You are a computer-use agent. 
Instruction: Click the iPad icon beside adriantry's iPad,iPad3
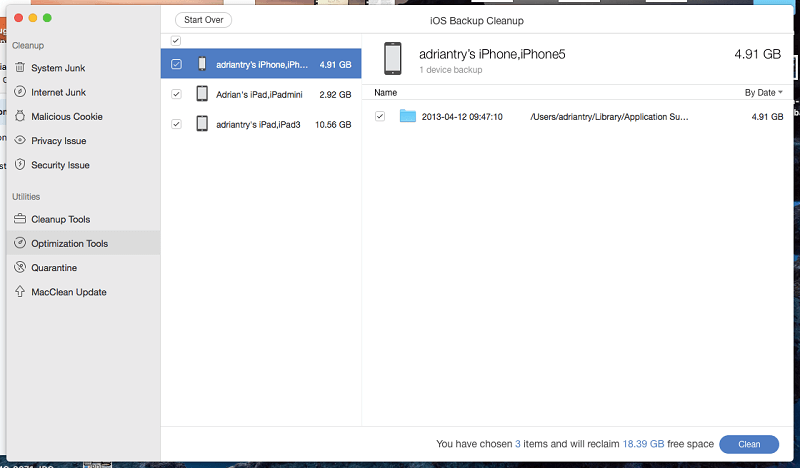click(202, 124)
